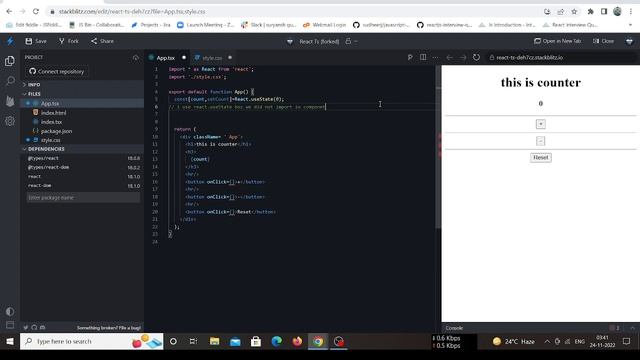
Task: Click the Reset button in preview
Action: [x=541, y=158]
